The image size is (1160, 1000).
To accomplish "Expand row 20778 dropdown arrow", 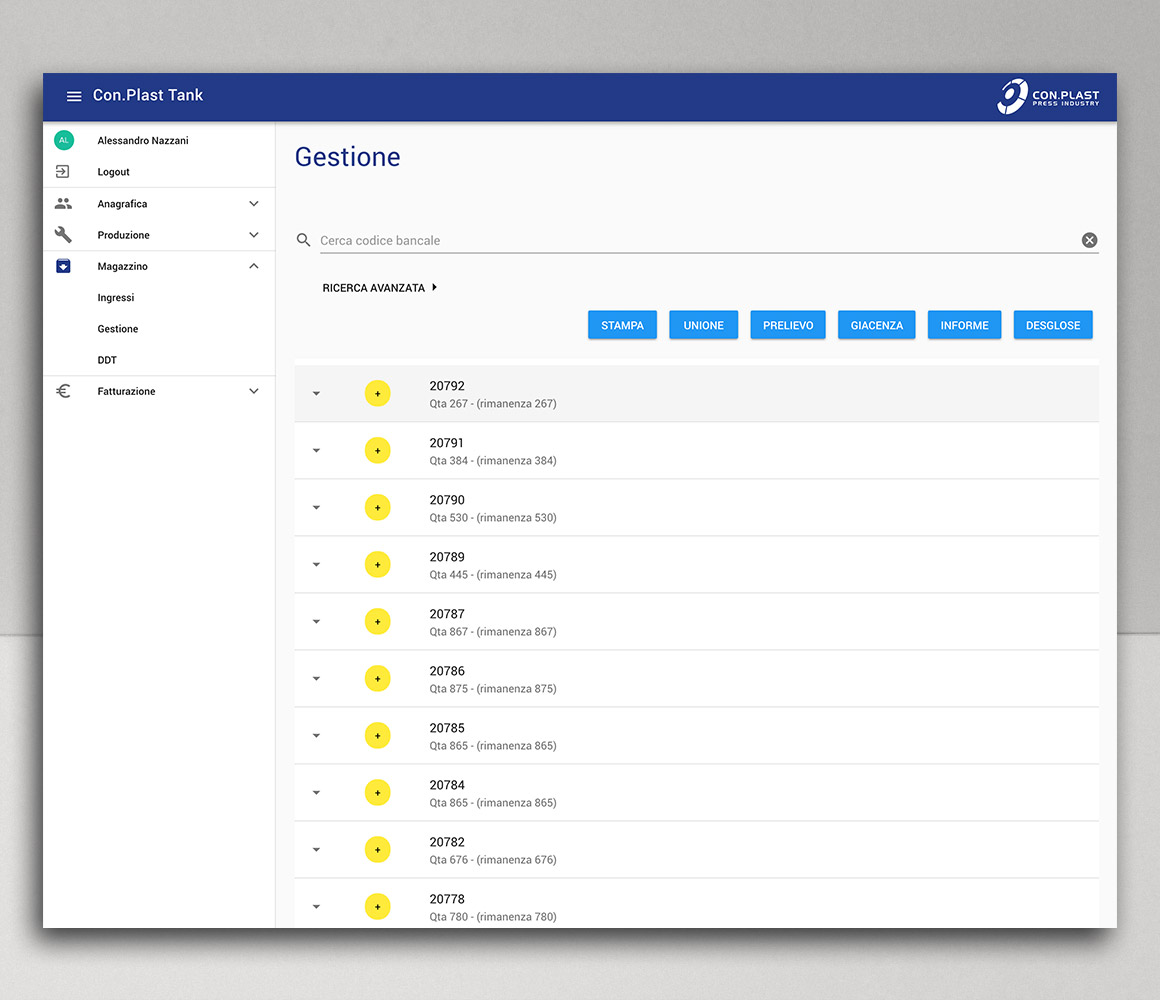I will click(x=316, y=906).
